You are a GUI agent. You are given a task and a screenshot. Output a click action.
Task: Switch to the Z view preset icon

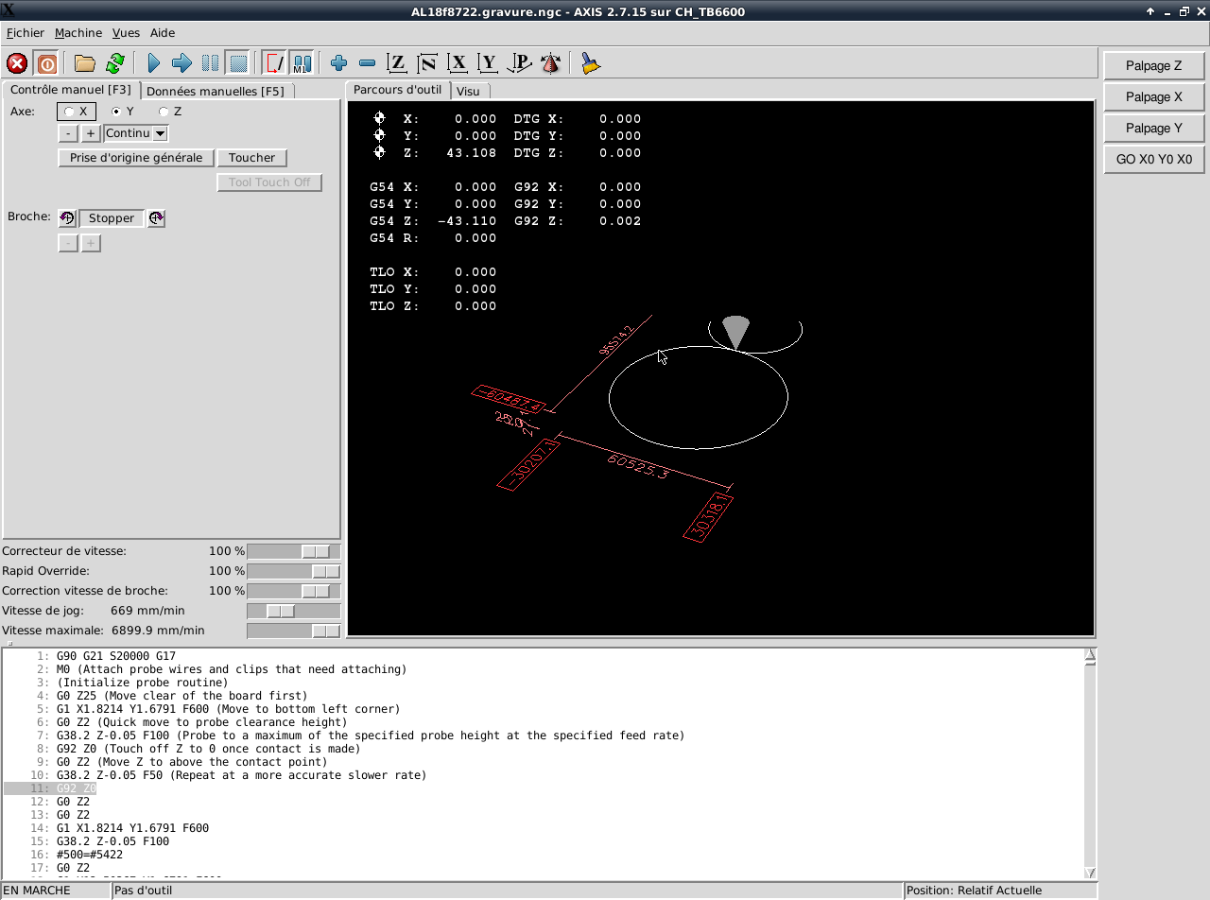coord(397,64)
